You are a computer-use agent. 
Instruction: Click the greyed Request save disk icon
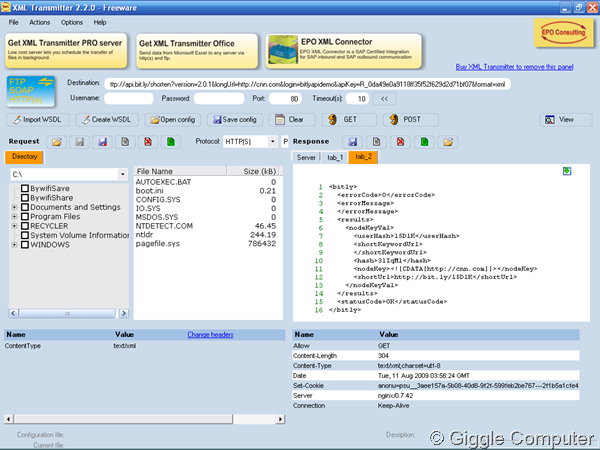coord(80,142)
